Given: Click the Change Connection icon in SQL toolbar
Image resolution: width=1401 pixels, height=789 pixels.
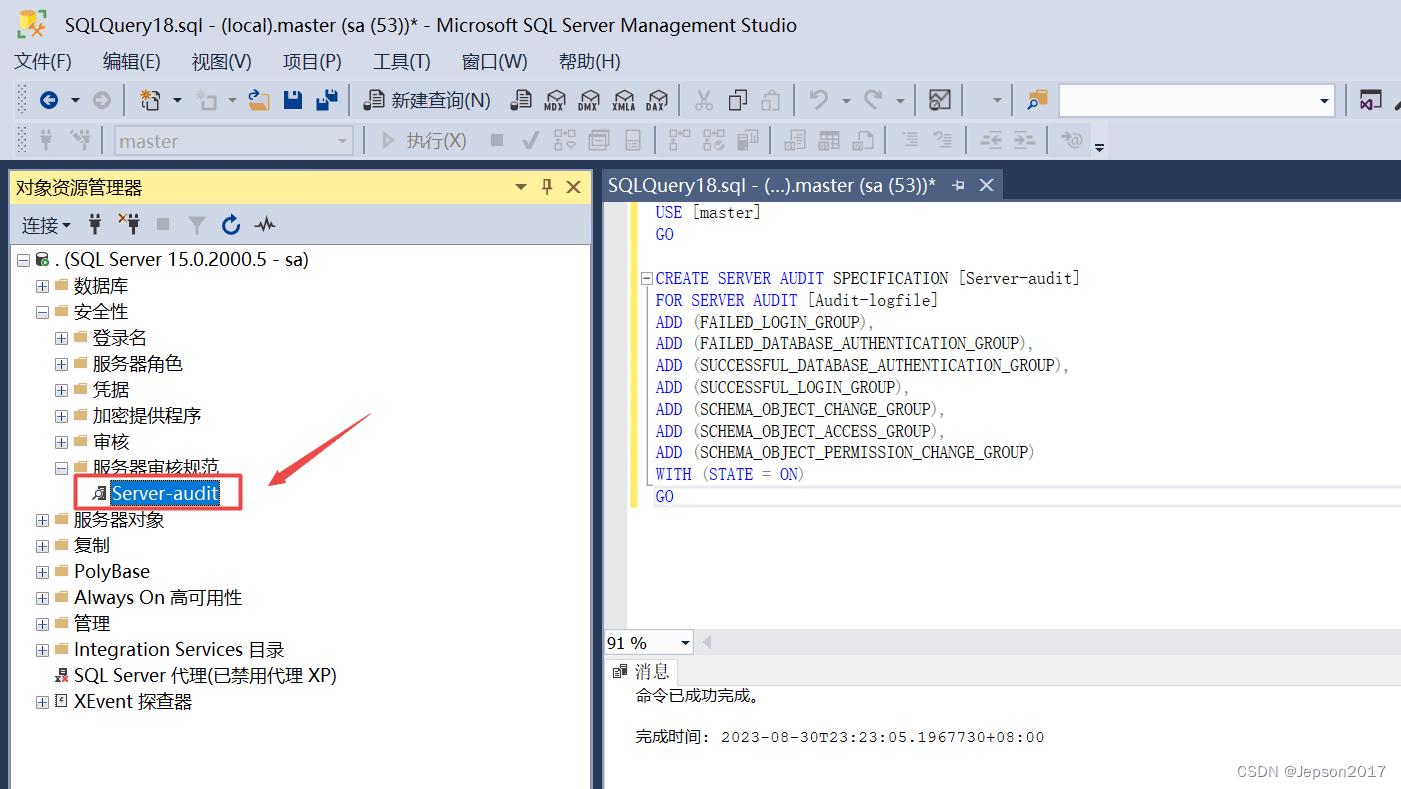Looking at the screenshot, I should click(80, 141).
